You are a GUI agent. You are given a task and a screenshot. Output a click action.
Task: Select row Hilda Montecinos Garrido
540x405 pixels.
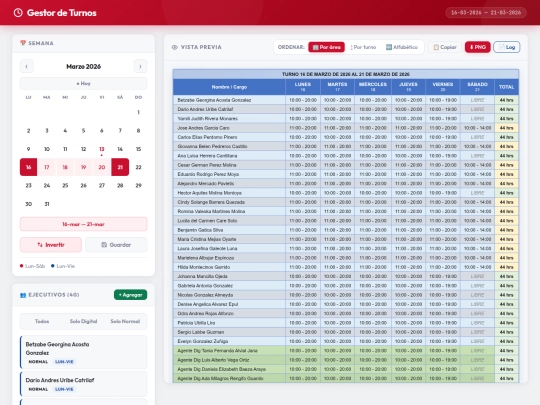pos(346,267)
